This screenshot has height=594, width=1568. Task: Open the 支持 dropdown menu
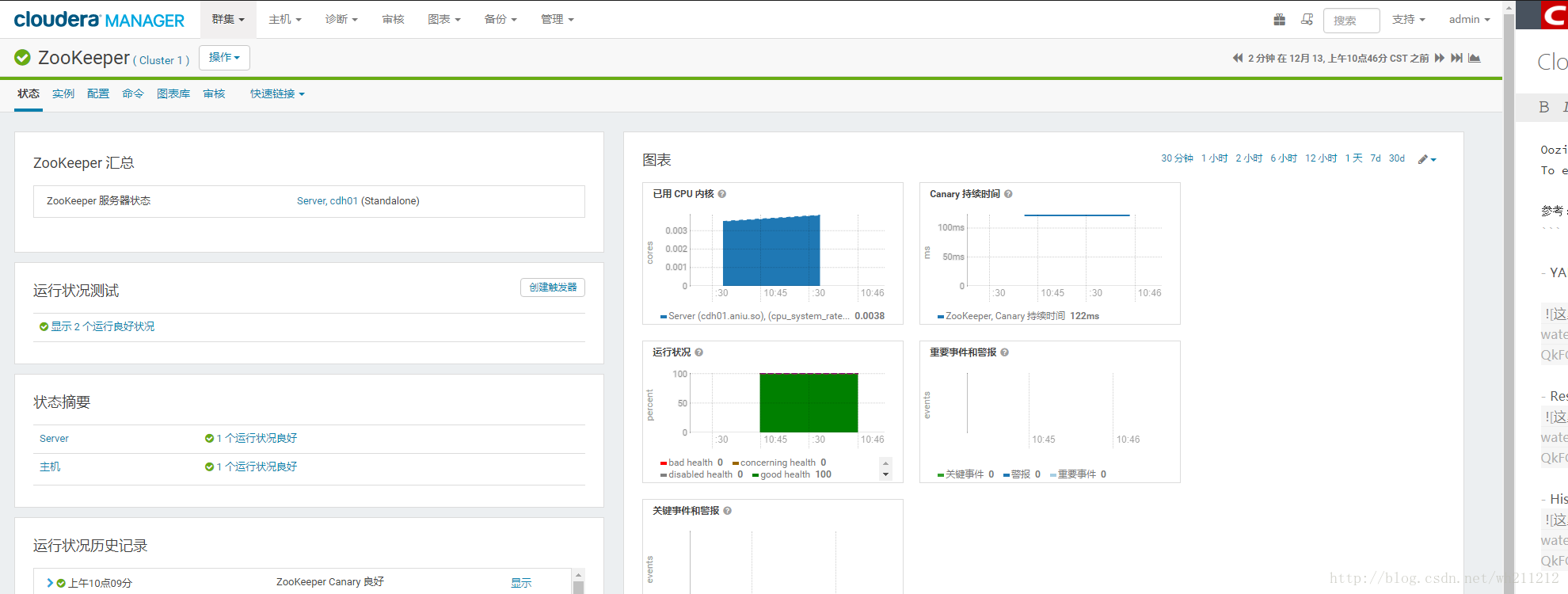pos(1409,19)
